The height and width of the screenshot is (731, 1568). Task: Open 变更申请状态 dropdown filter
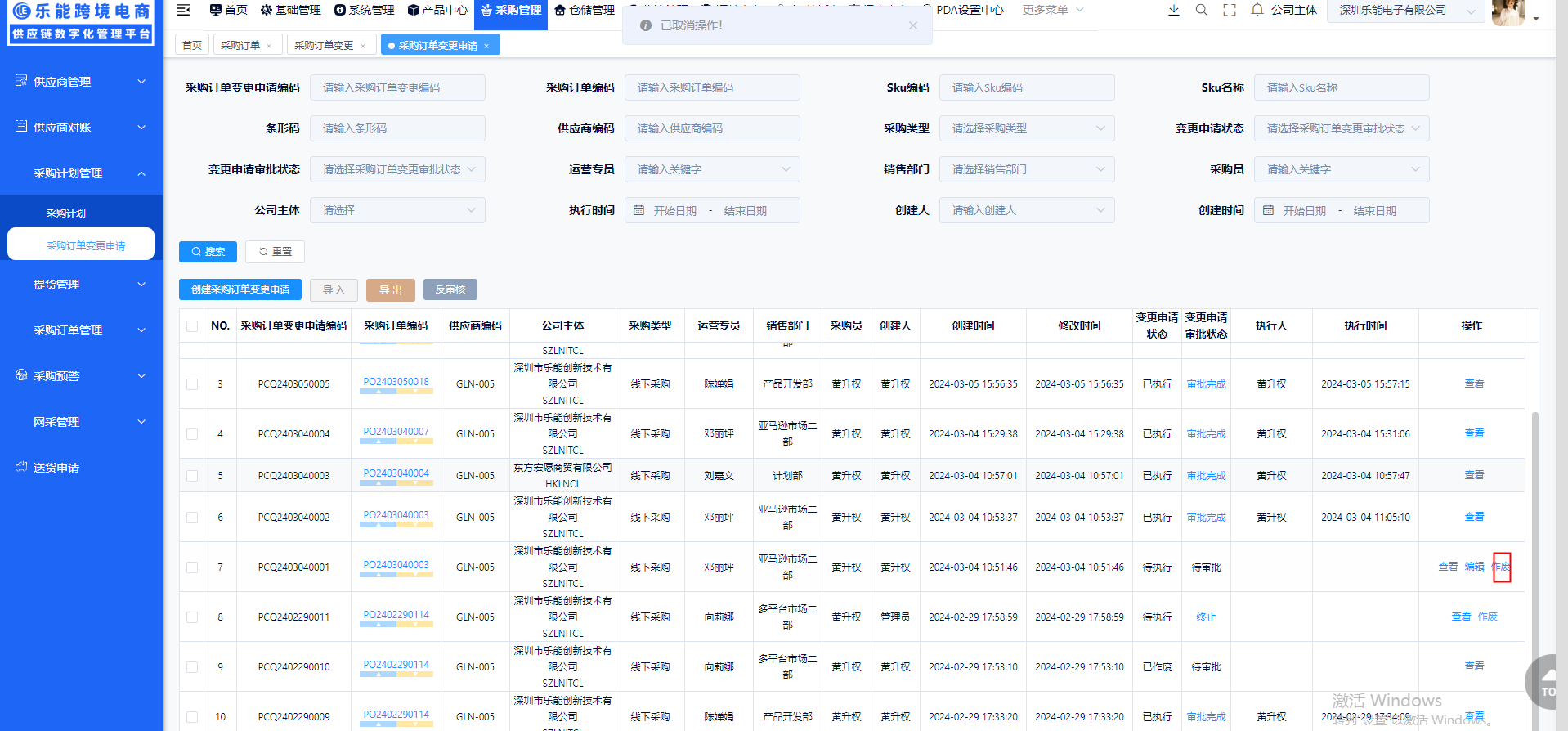1342,128
